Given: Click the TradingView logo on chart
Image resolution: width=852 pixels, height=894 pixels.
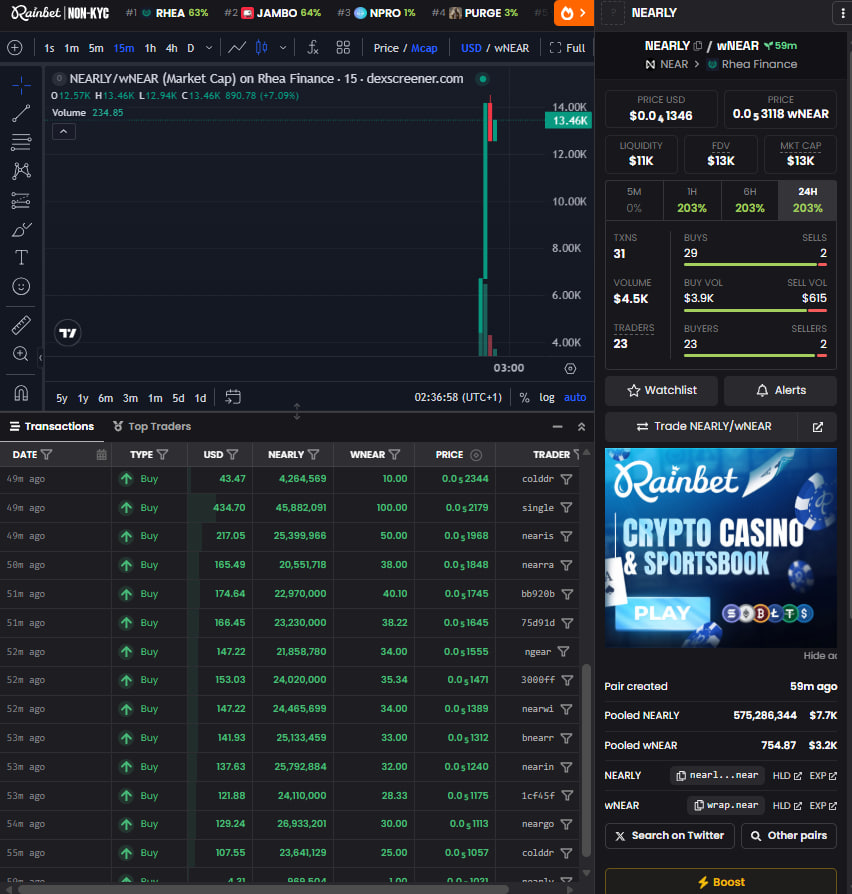Looking at the screenshot, I should click(x=68, y=333).
